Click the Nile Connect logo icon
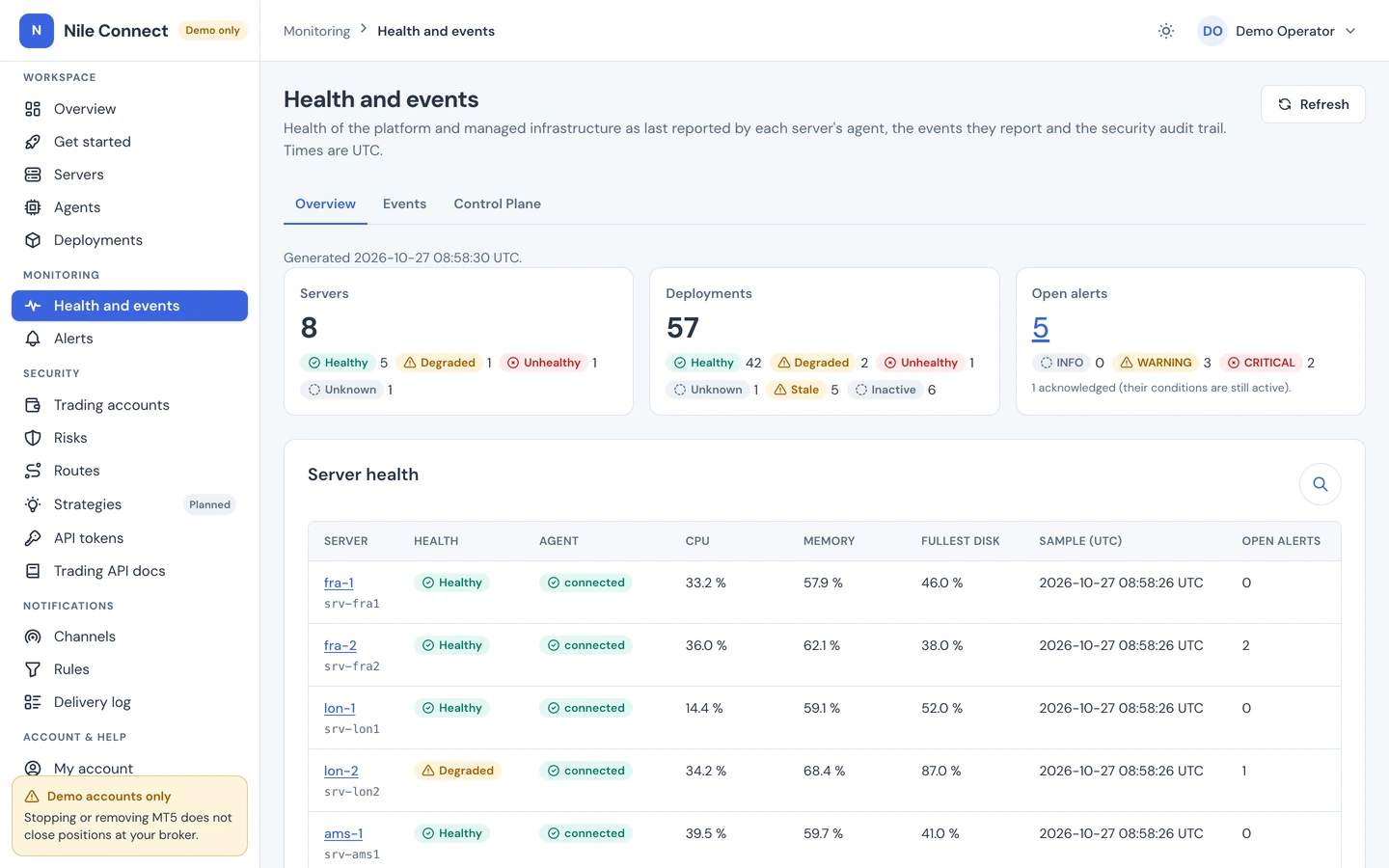Image resolution: width=1389 pixels, height=868 pixels. pos(37,31)
